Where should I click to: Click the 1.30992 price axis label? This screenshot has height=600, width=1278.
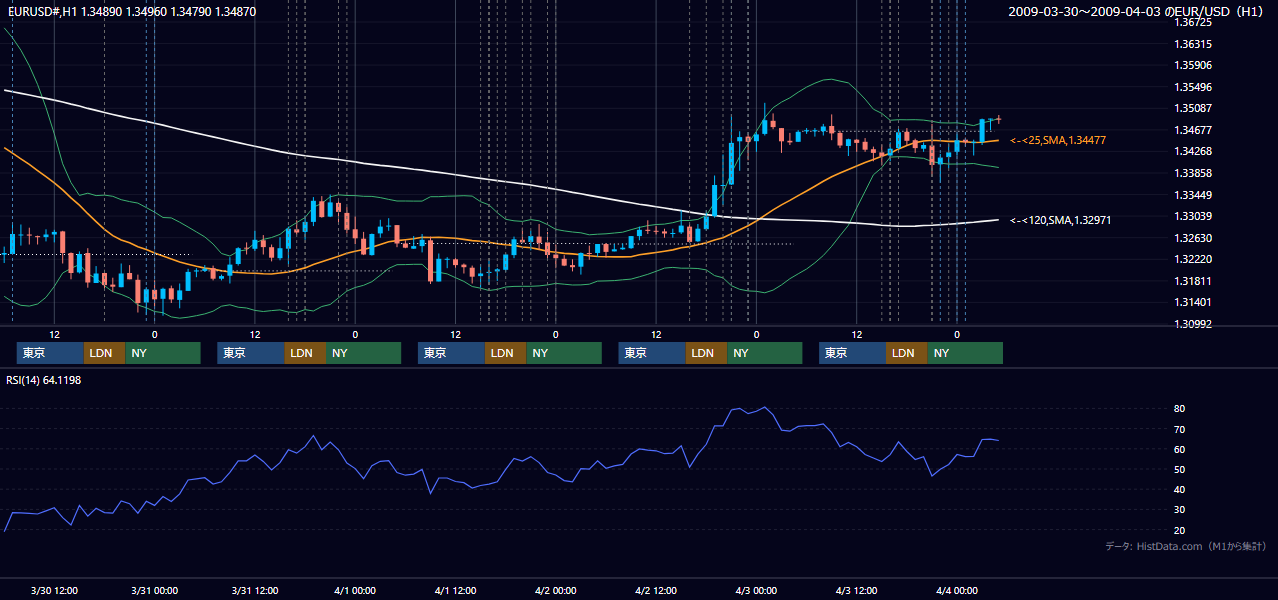1193,324
